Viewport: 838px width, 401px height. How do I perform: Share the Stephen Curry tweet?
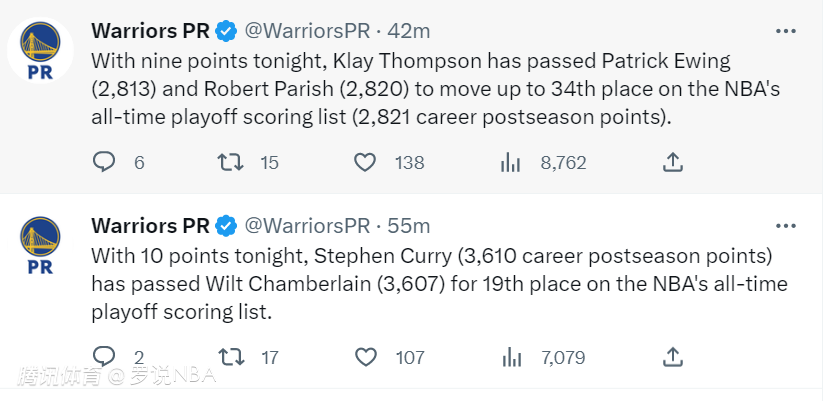(x=673, y=357)
